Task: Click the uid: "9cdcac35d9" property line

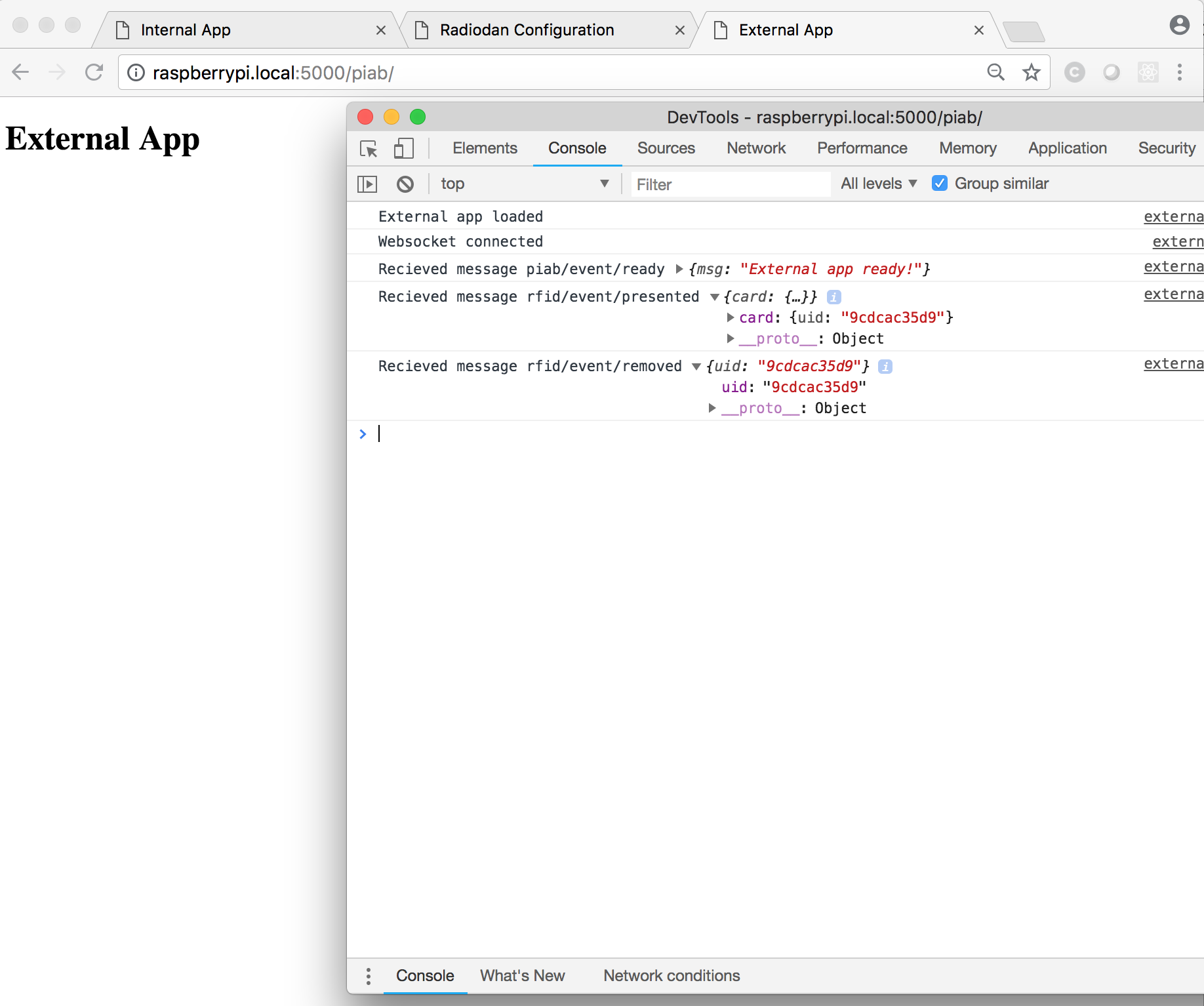Action: [x=794, y=388]
